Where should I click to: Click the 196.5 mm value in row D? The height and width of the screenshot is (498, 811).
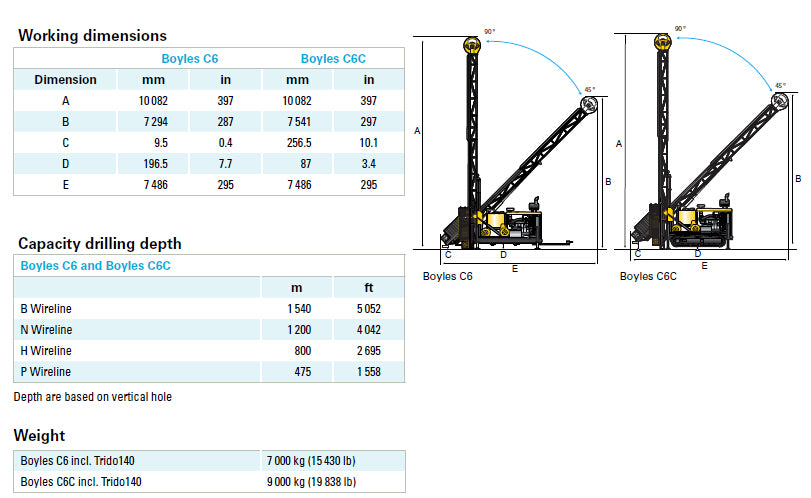pos(156,164)
